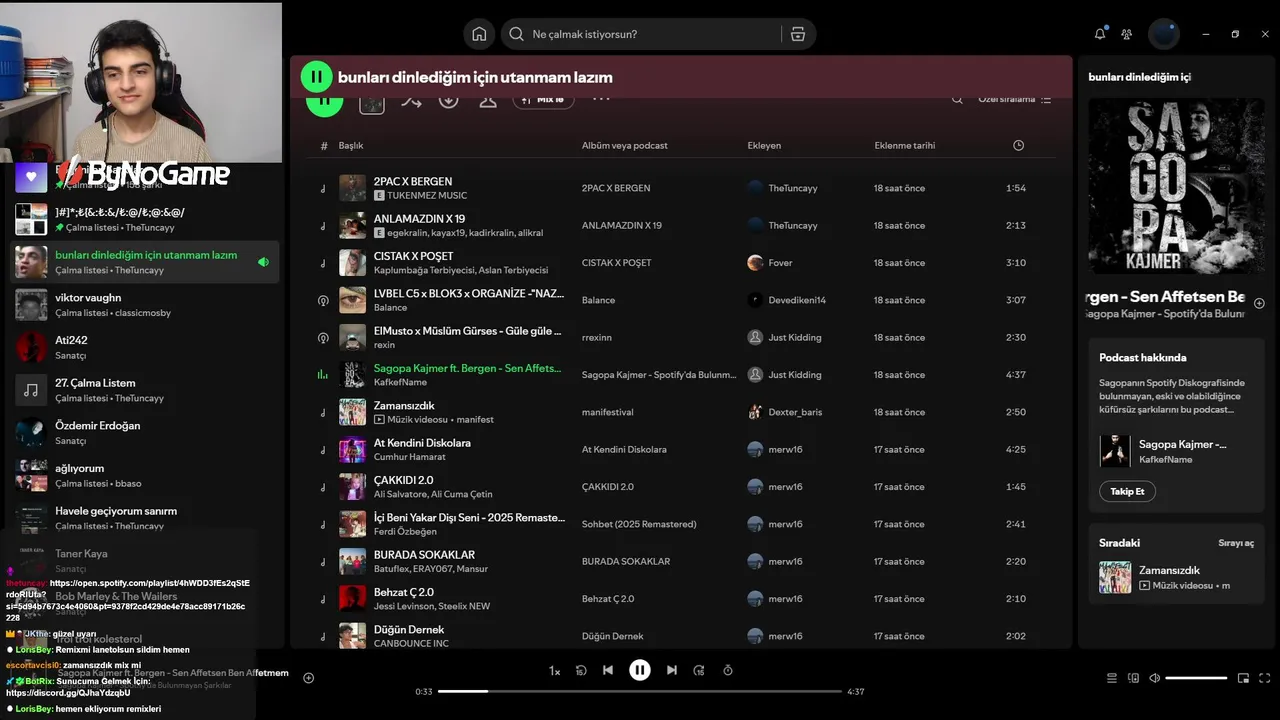Click the 'Takip Et' follow button
The image size is (1280, 720).
(x=1127, y=491)
